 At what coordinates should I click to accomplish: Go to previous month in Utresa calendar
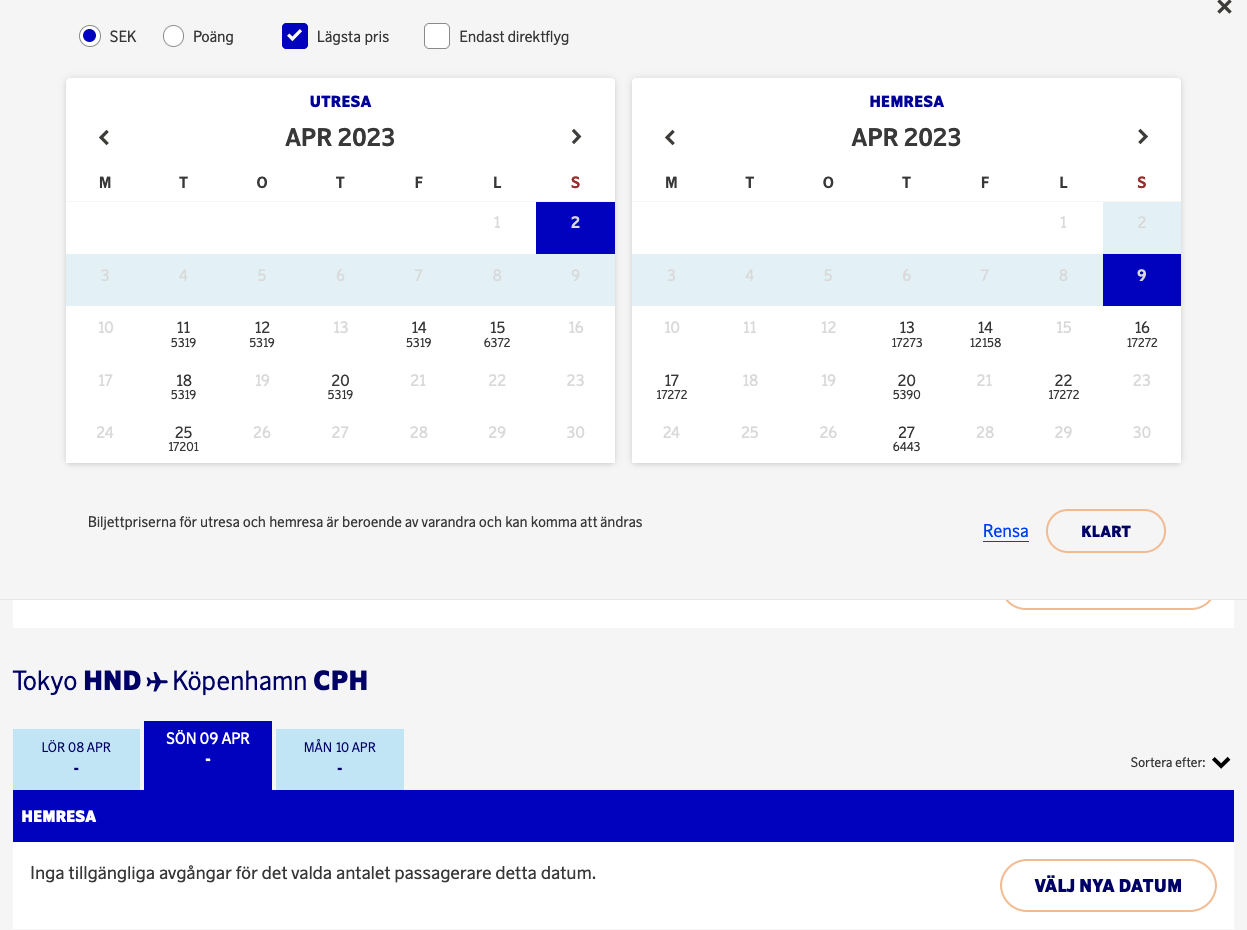pos(104,137)
